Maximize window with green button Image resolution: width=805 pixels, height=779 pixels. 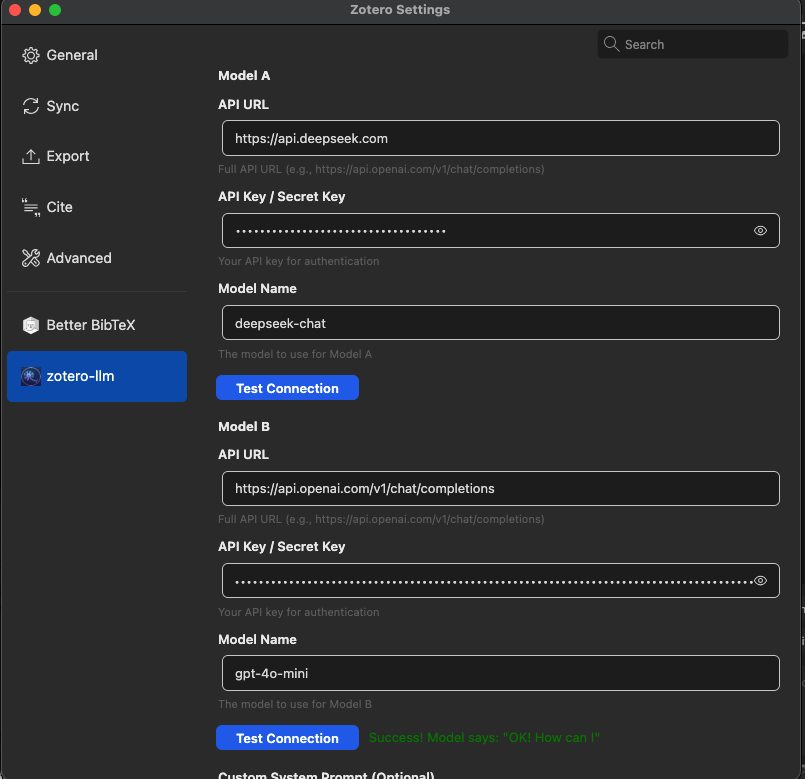(55, 10)
